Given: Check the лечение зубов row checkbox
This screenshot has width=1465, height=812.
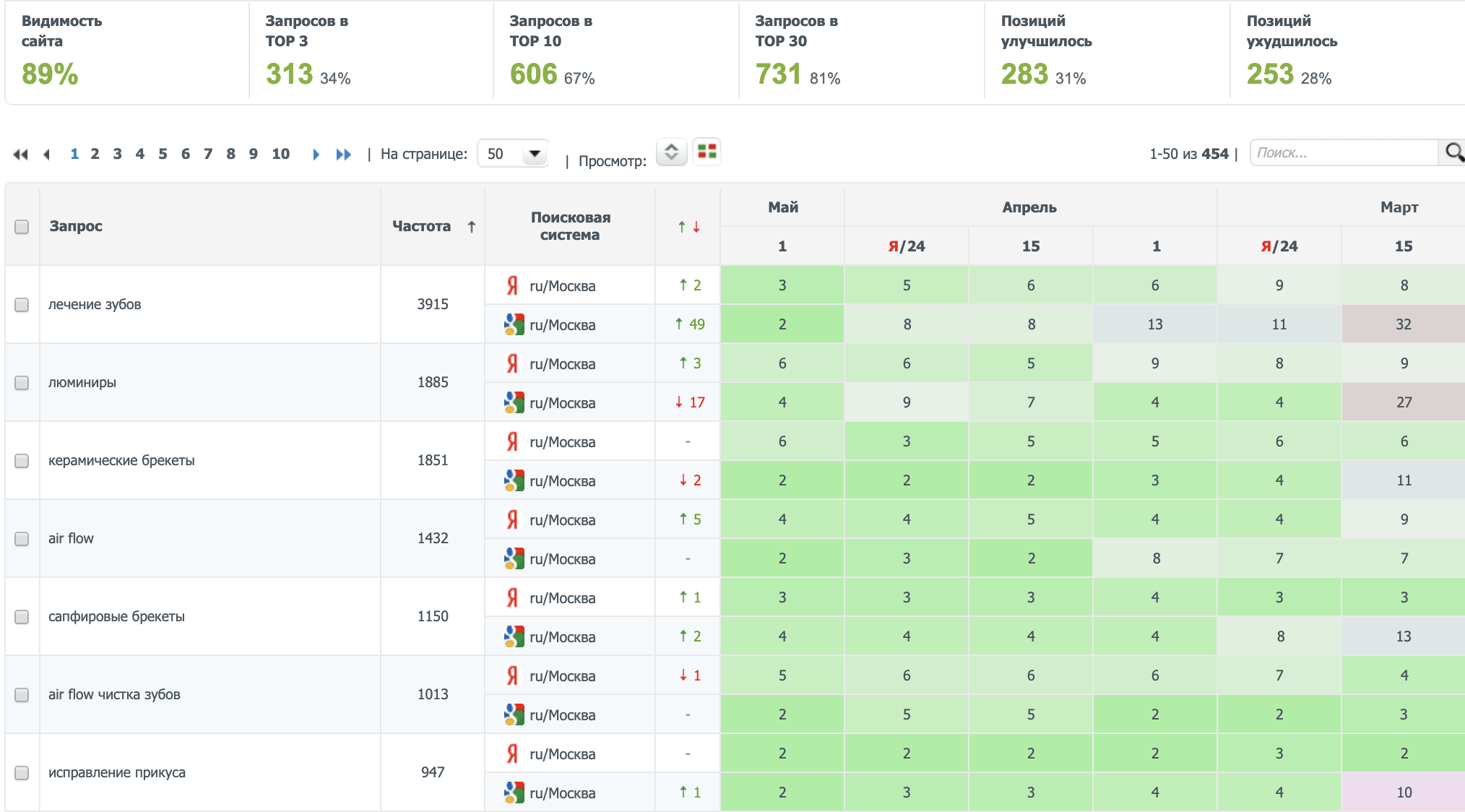Looking at the screenshot, I should pos(22,304).
